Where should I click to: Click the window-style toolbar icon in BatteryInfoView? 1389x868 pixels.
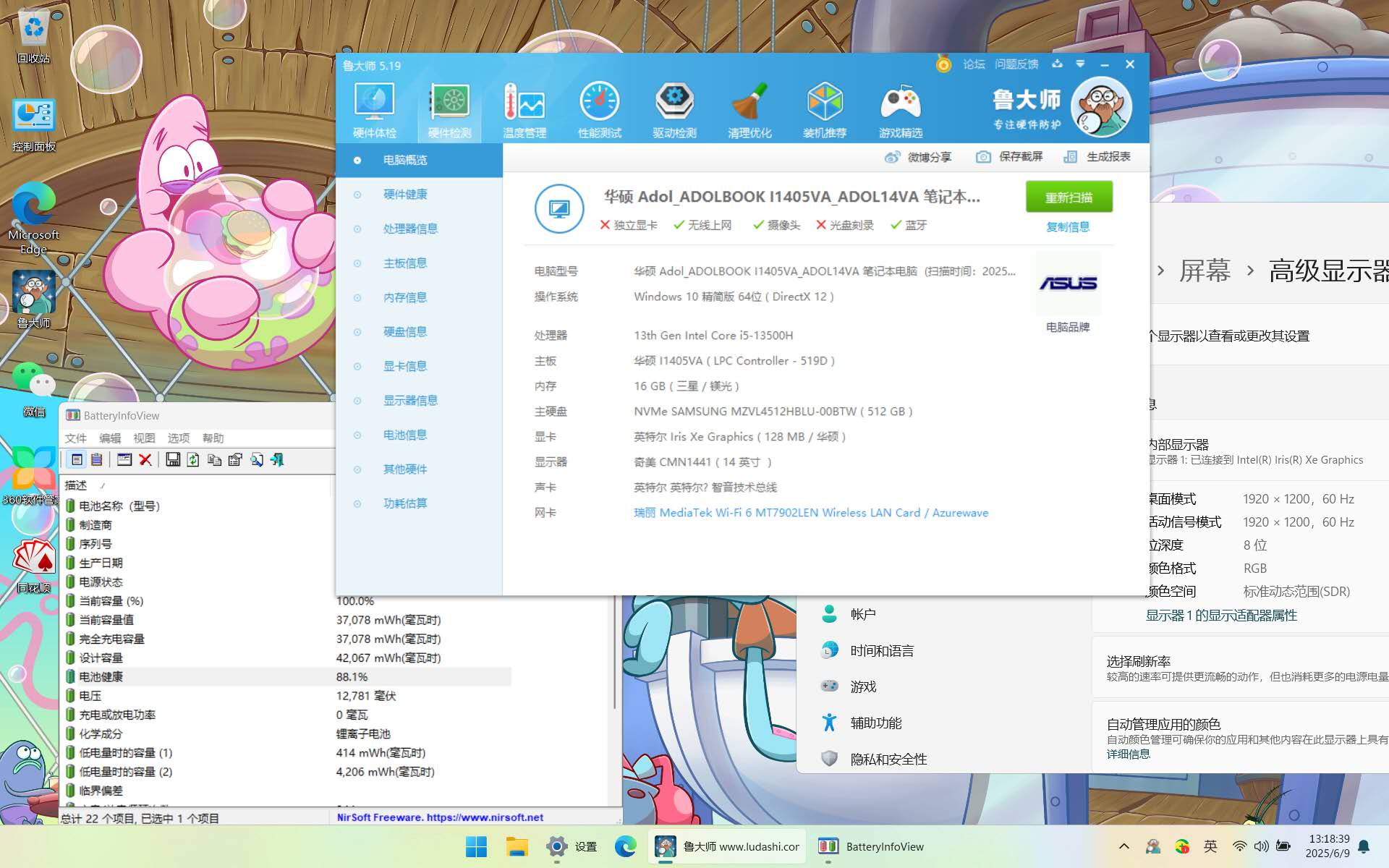click(x=124, y=459)
